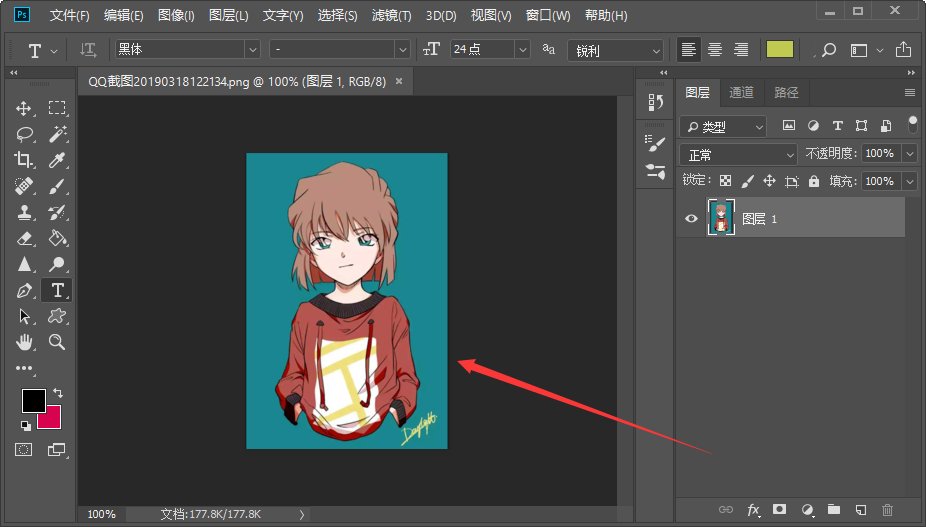Swap foreground and background colors
926x527 pixels.
(x=58, y=392)
